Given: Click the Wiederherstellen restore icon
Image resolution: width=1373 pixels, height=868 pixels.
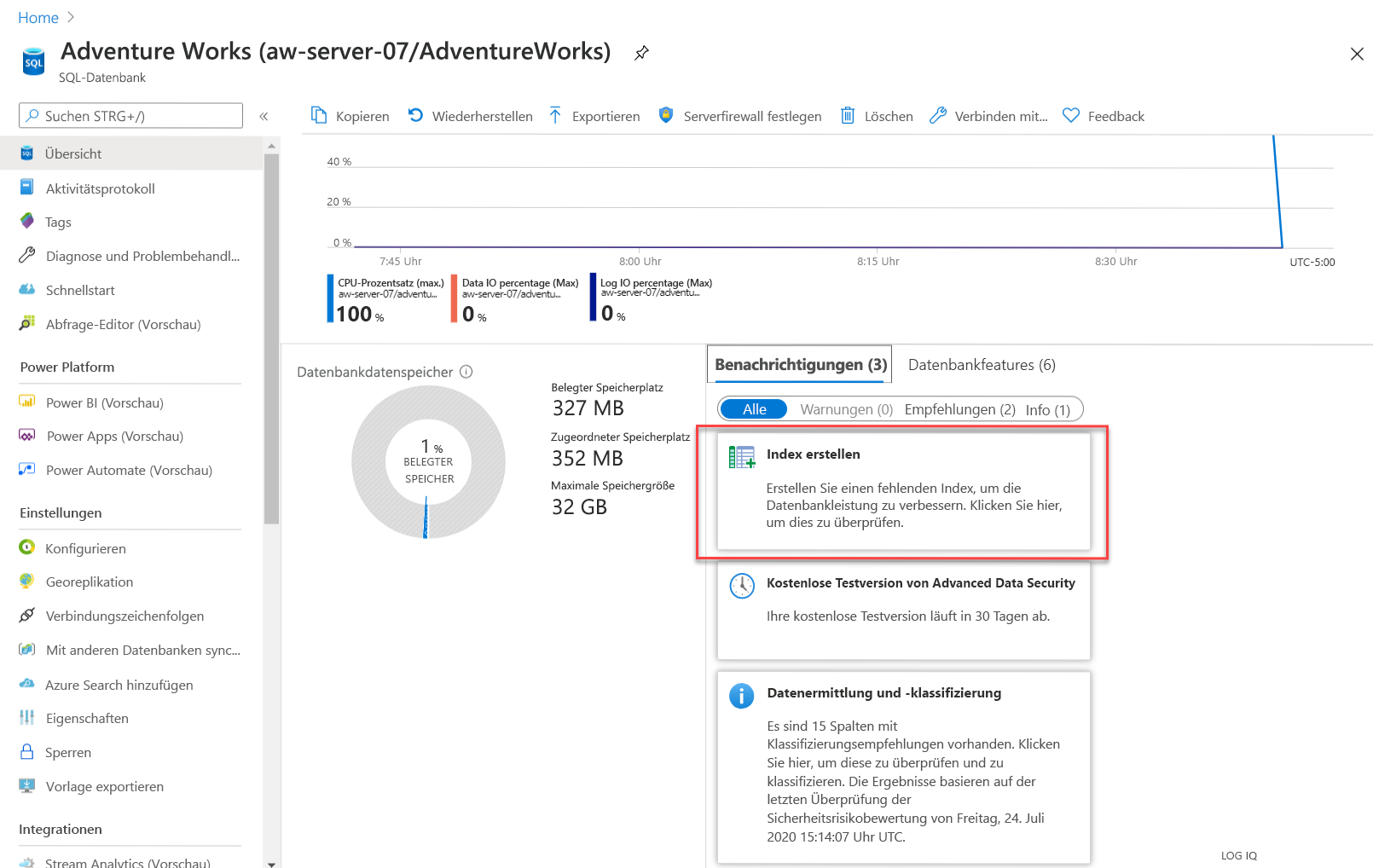Looking at the screenshot, I should pyautogui.click(x=415, y=115).
